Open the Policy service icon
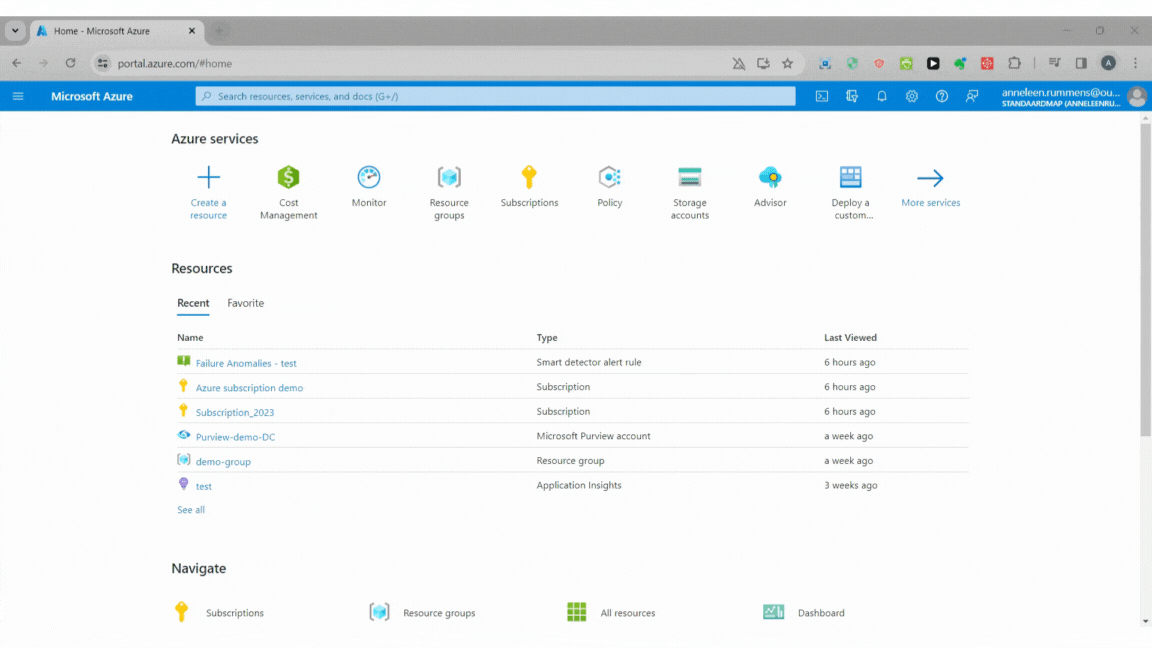Viewport: 1152px width, 648px height. coord(610,177)
